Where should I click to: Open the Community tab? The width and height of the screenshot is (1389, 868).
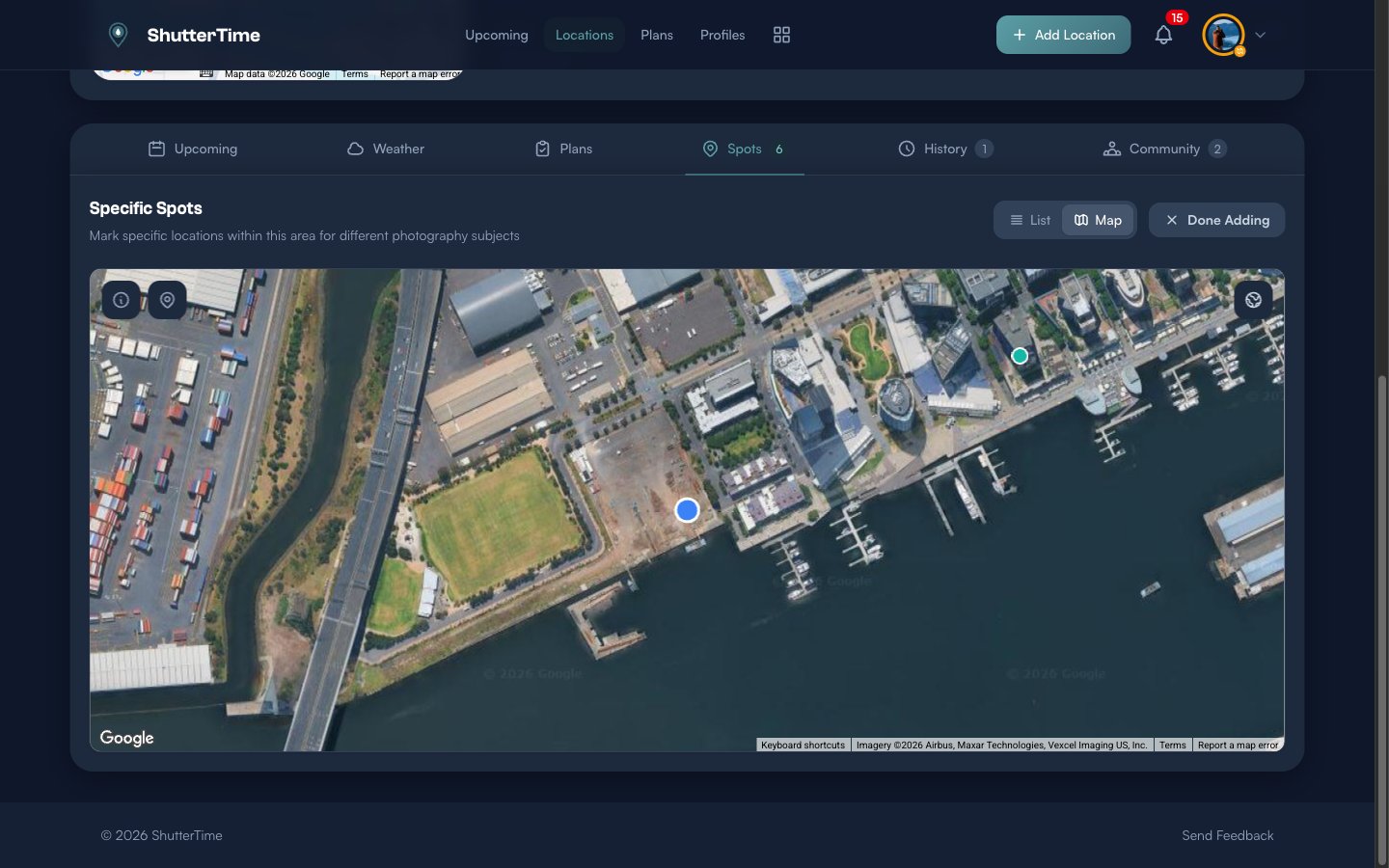[x=1164, y=149]
